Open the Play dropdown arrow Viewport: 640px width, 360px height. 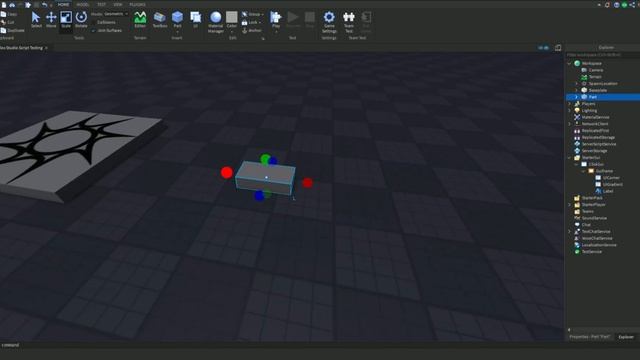276,32
